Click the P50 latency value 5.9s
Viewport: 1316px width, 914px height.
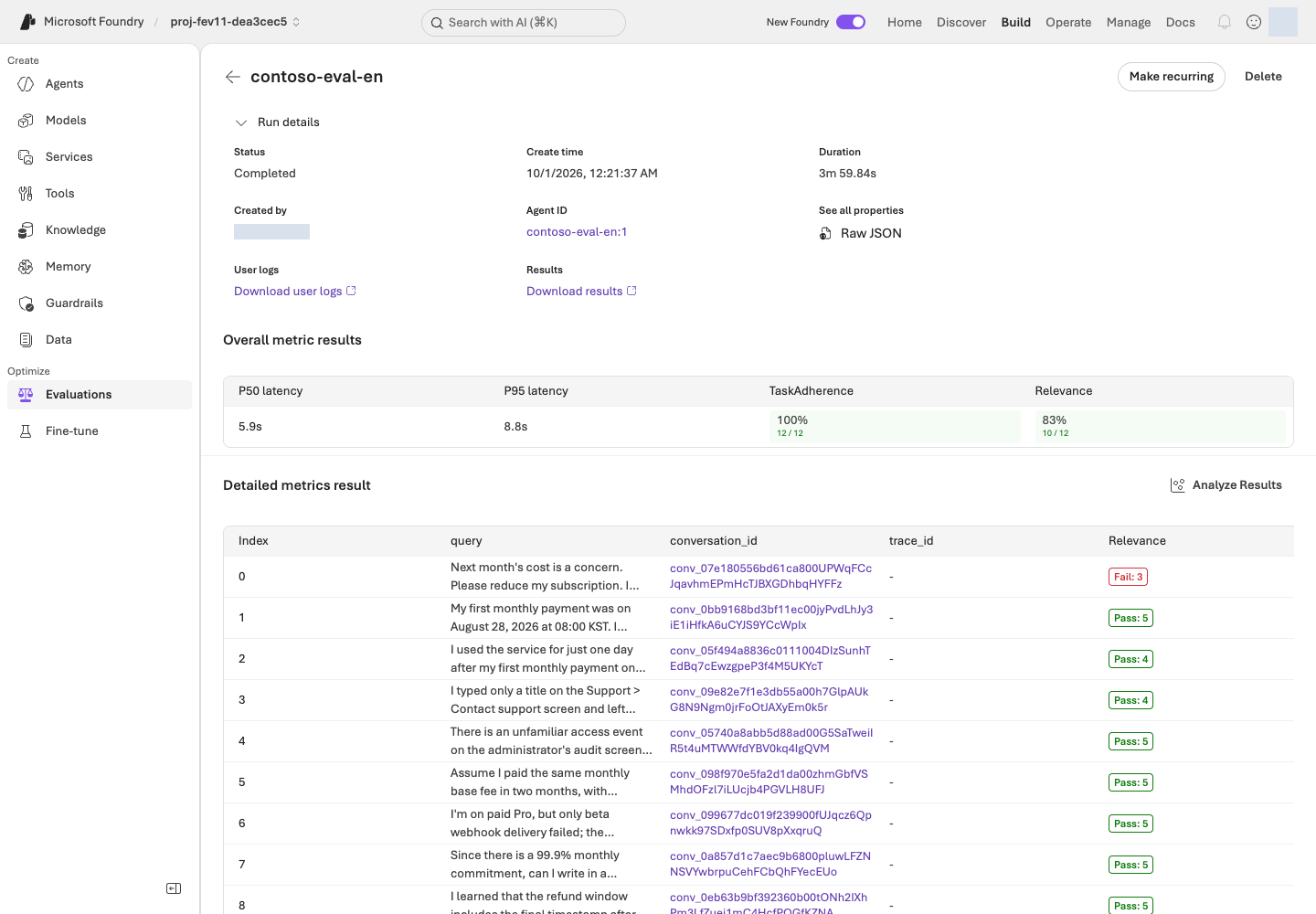tap(250, 427)
